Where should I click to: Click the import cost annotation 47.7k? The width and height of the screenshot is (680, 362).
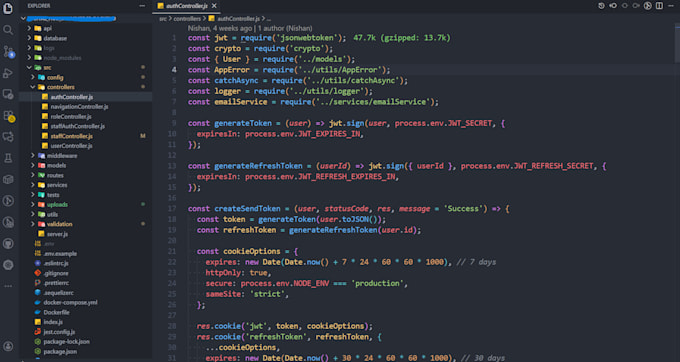[402, 38]
